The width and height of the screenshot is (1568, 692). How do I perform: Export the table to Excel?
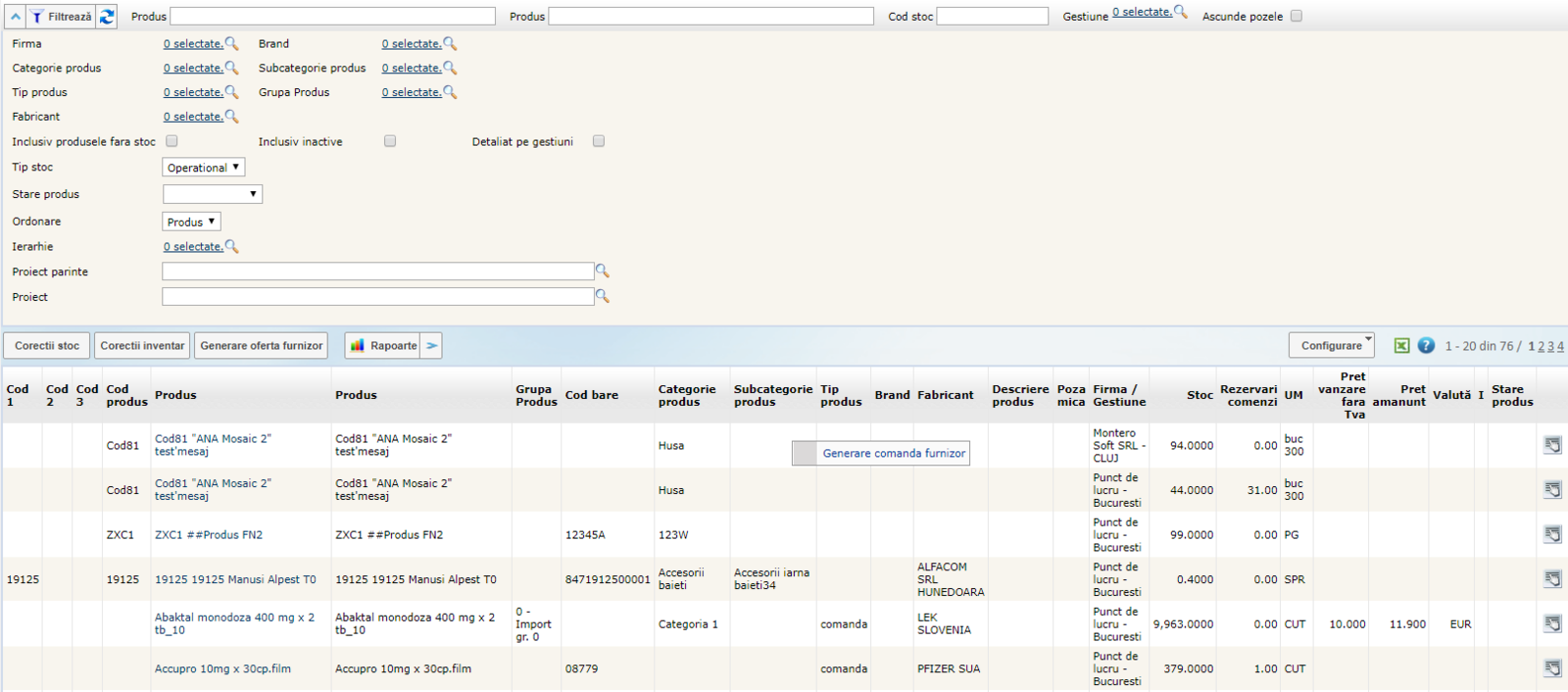(1401, 346)
